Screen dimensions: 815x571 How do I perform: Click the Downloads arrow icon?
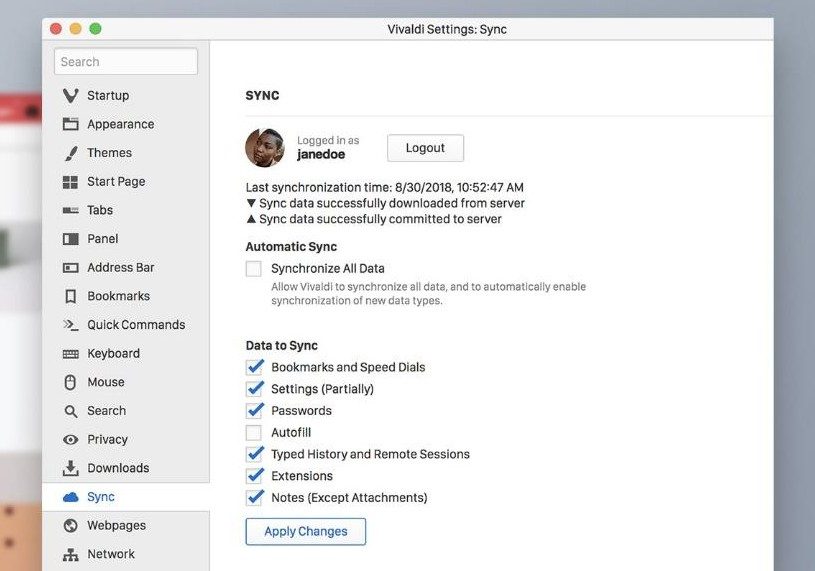(x=71, y=468)
